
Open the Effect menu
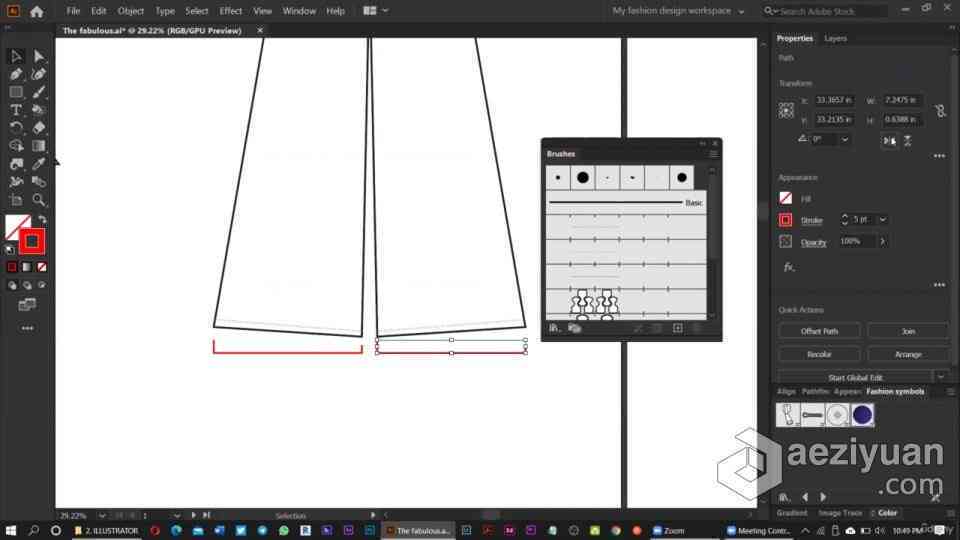tap(230, 11)
